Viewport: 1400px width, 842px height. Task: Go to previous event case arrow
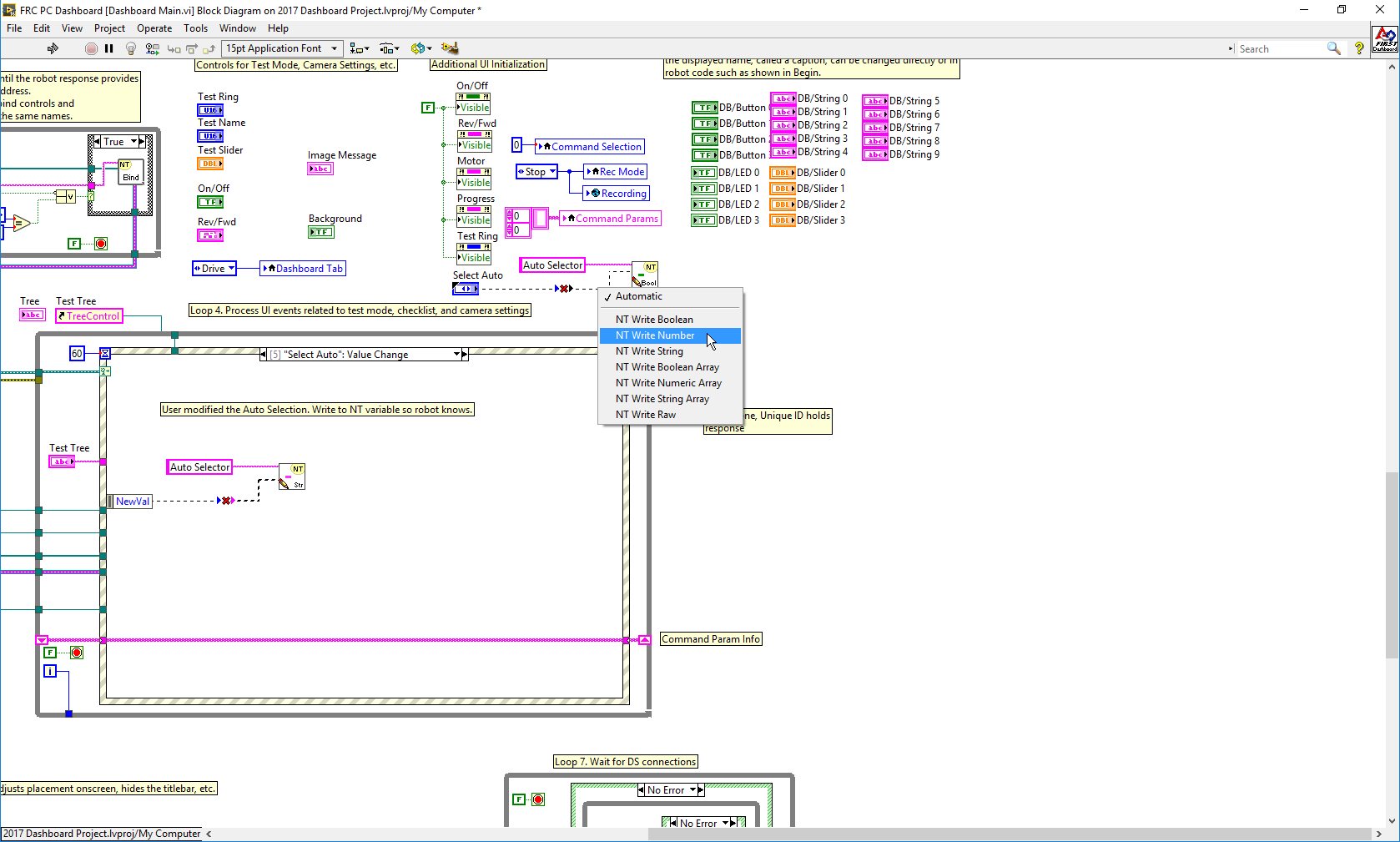tap(264, 355)
